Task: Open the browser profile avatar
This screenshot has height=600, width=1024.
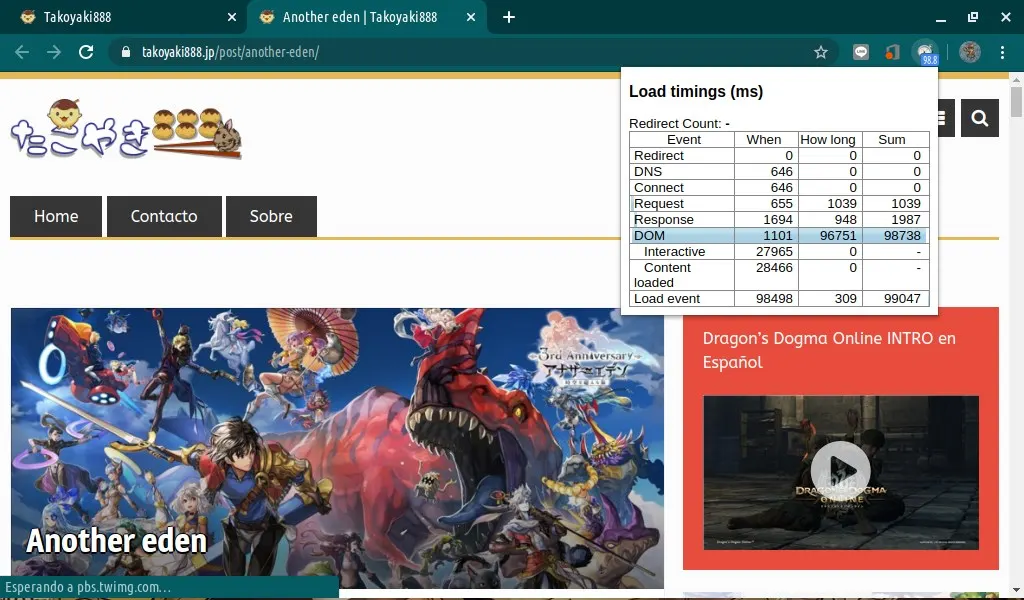Action: click(x=970, y=52)
